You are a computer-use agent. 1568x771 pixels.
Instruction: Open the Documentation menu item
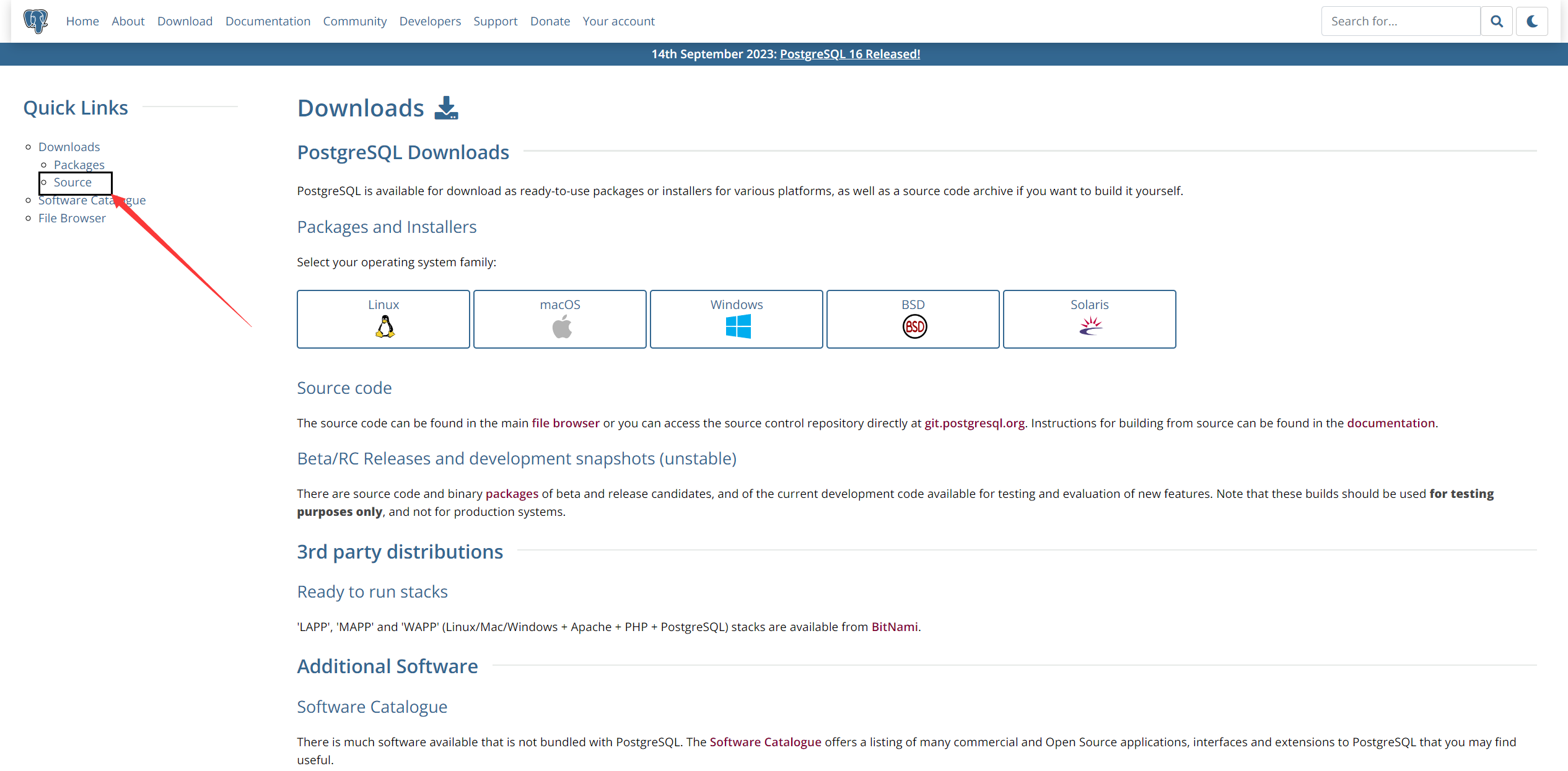pos(268,21)
